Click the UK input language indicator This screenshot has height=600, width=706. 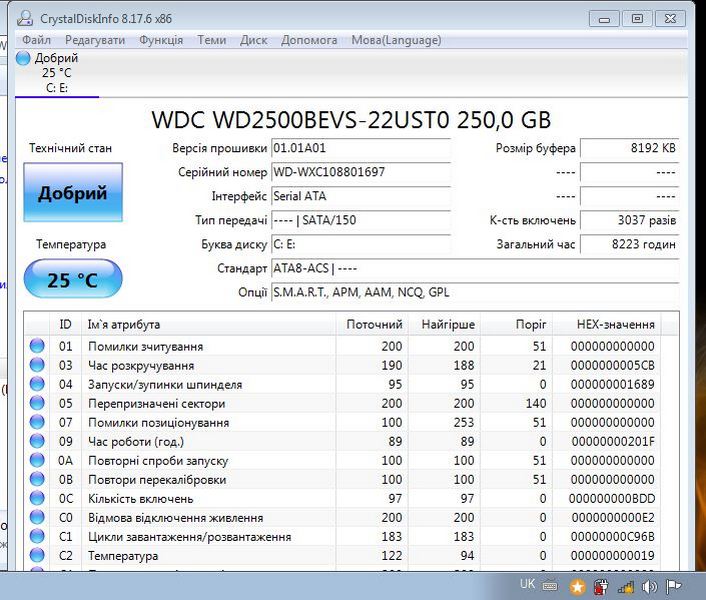[527, 584]
